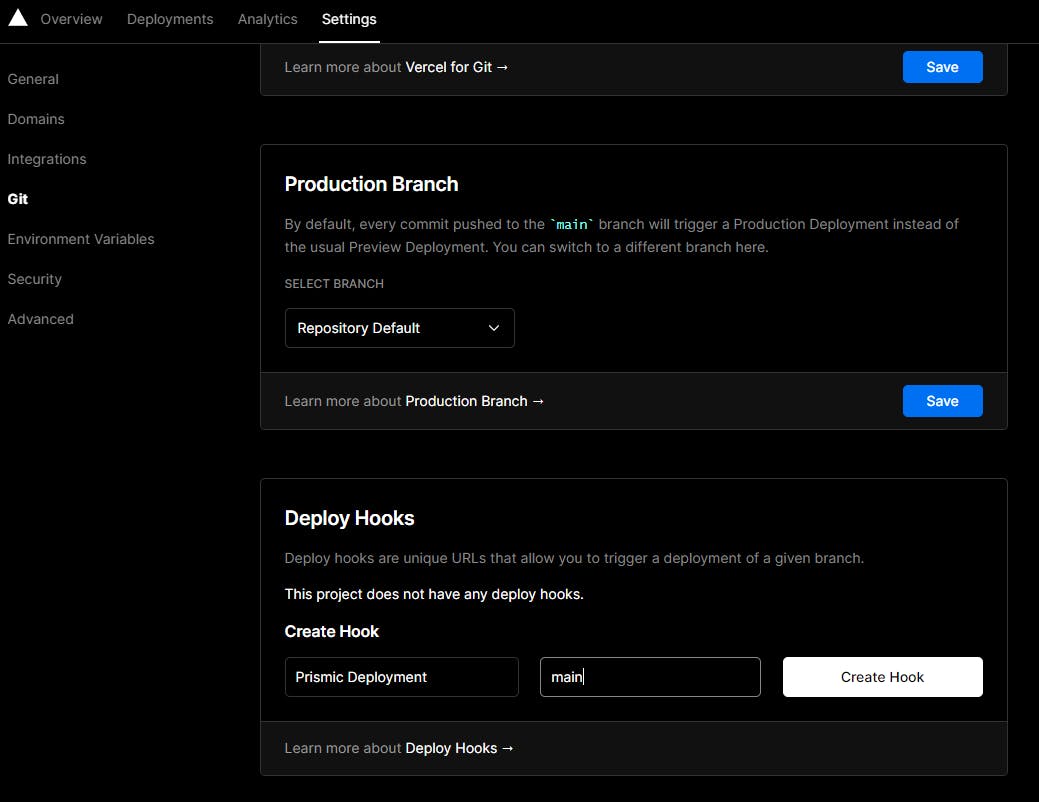Follow the Vercel for Git link

[x=457, y=67]
